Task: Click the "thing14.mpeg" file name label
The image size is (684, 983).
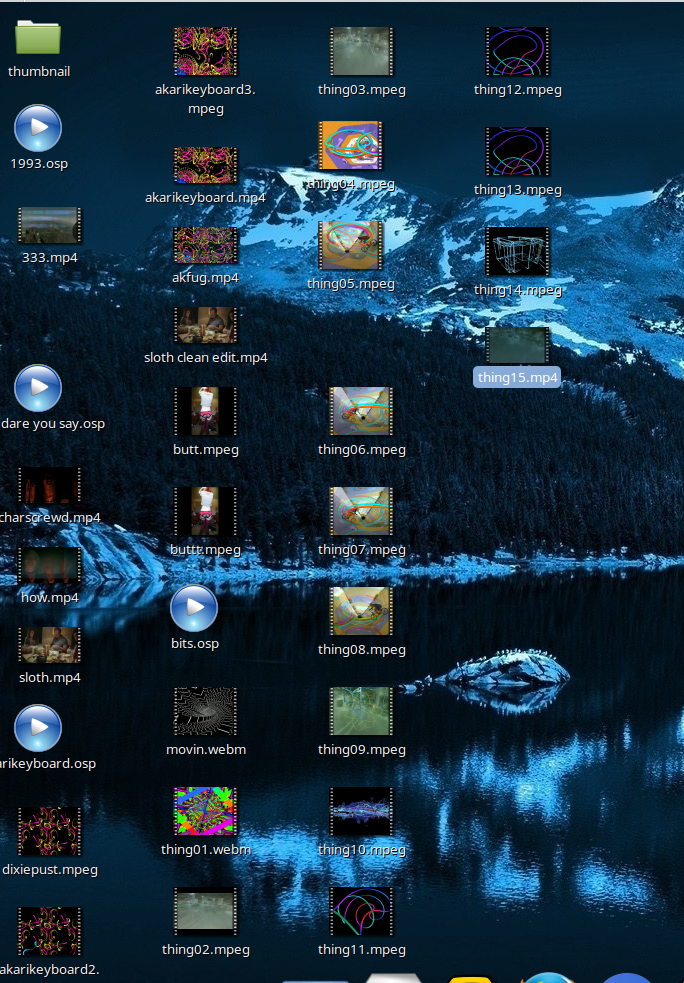Action: 517,290
